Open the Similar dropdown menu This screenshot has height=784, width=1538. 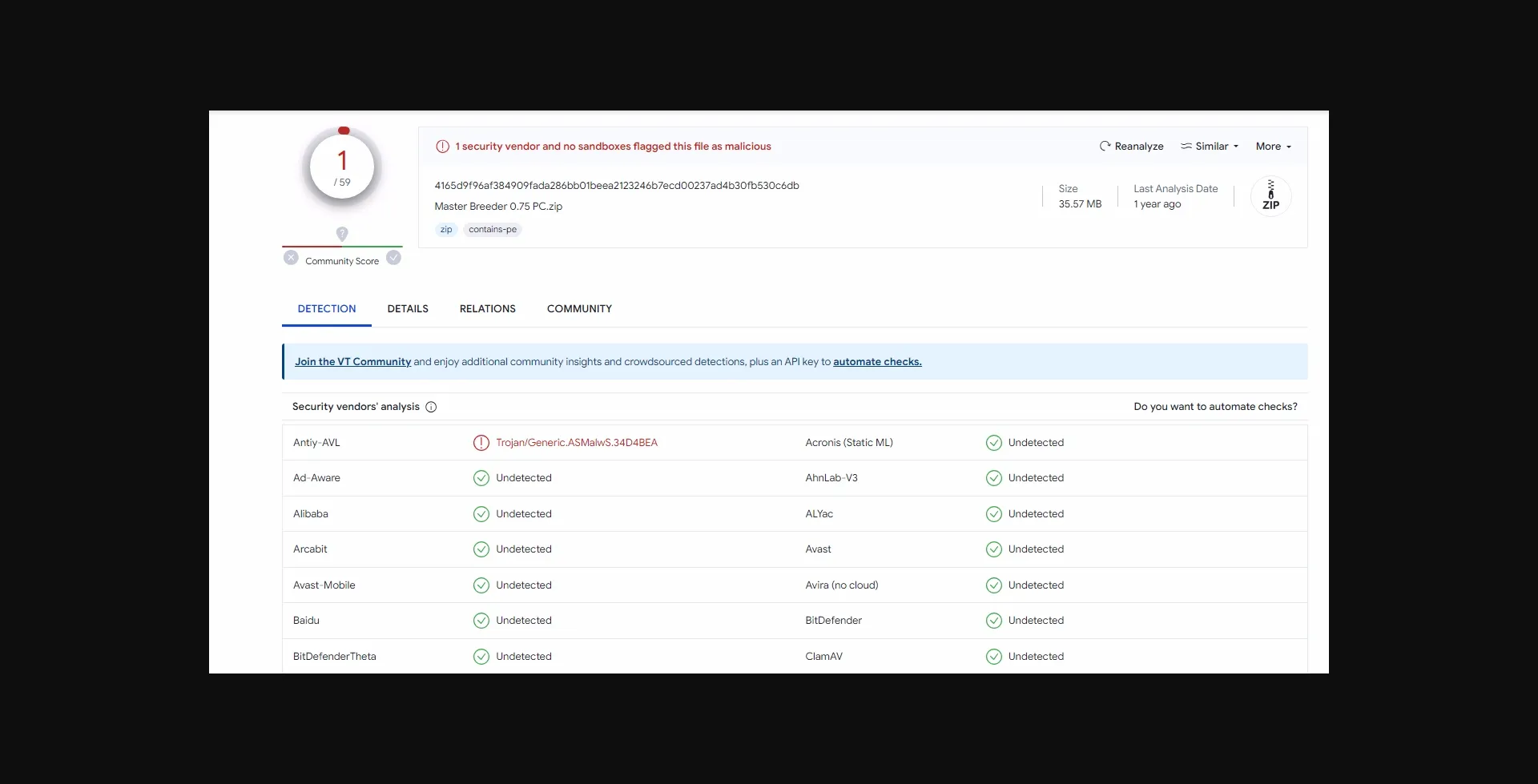(1210, 147)
